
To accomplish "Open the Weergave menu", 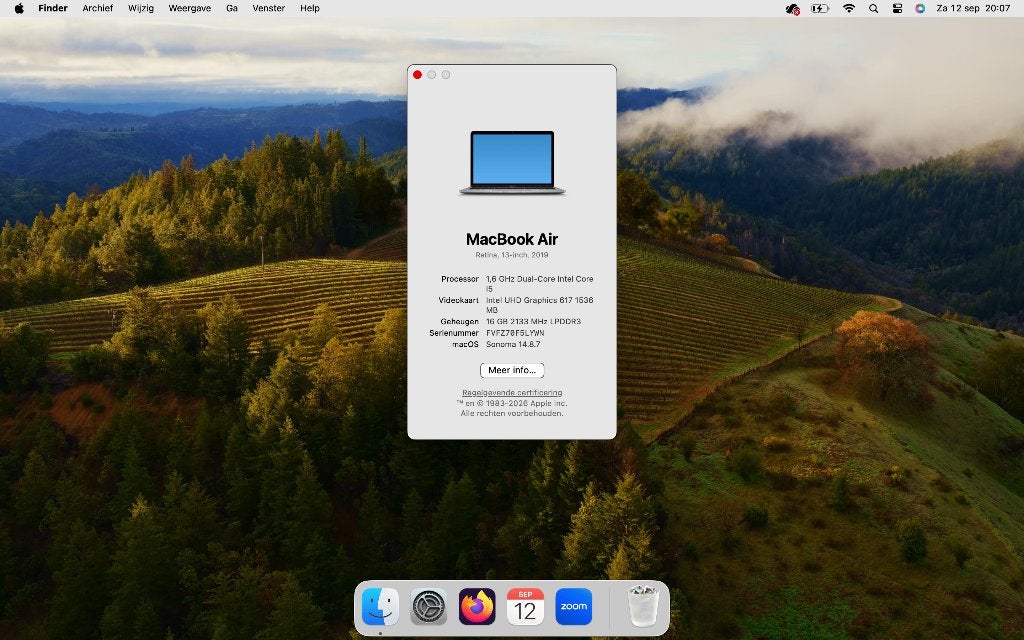I will coord(189,8).
